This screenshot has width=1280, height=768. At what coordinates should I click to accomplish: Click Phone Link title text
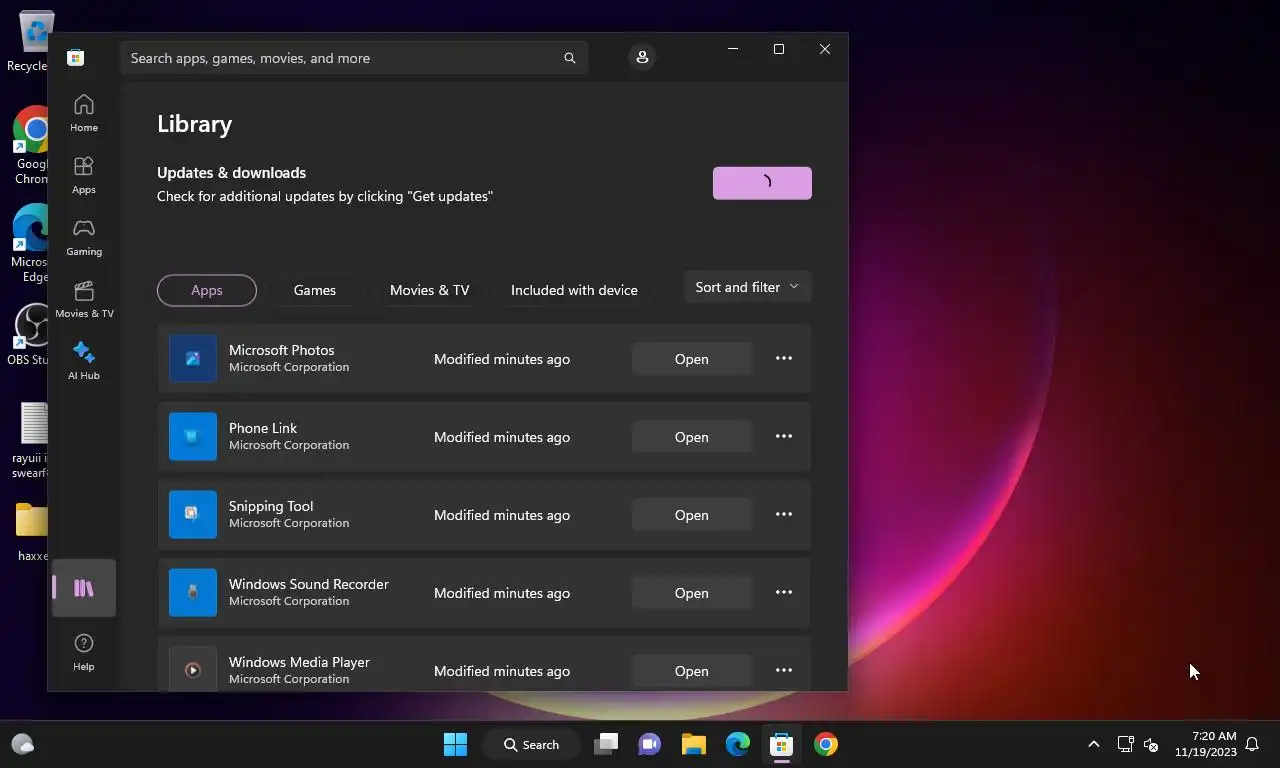coord(263,428)
